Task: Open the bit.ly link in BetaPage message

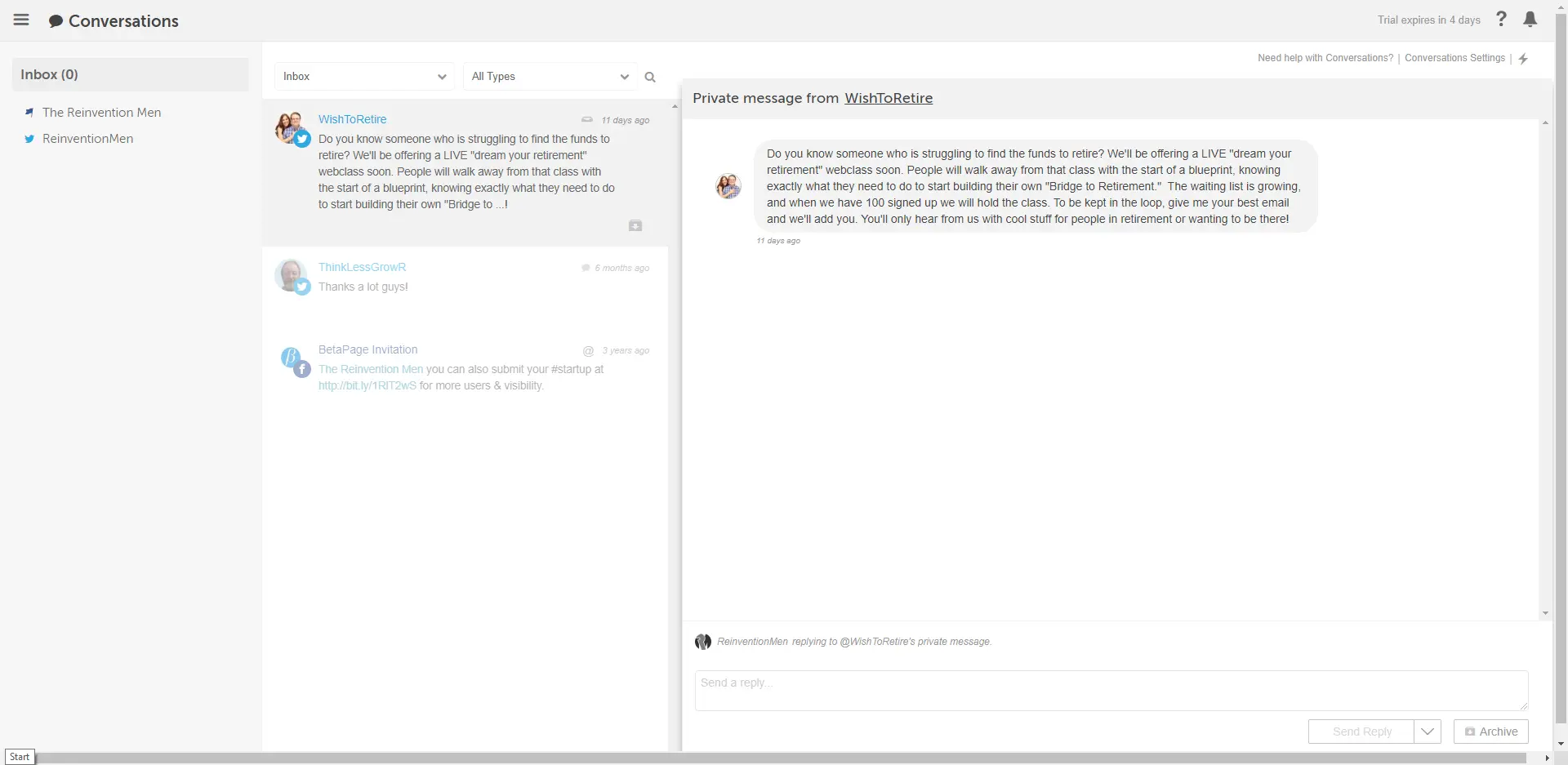Action: click(367, 386)
